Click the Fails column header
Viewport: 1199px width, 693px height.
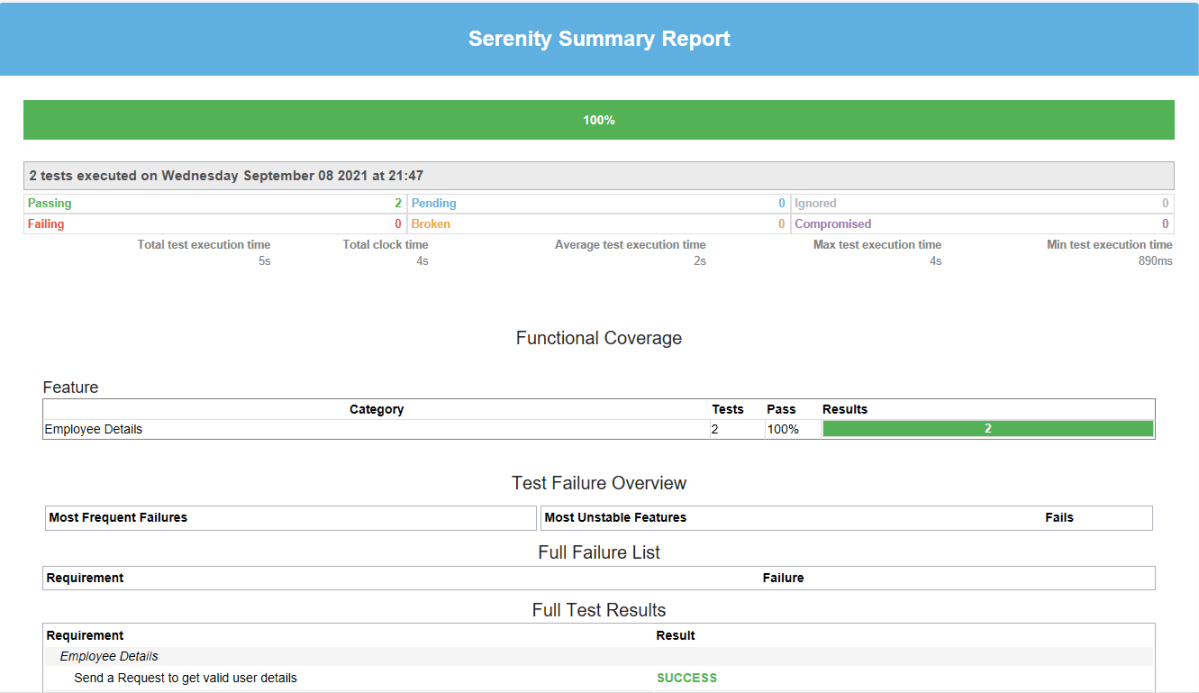pos(1059,517)
